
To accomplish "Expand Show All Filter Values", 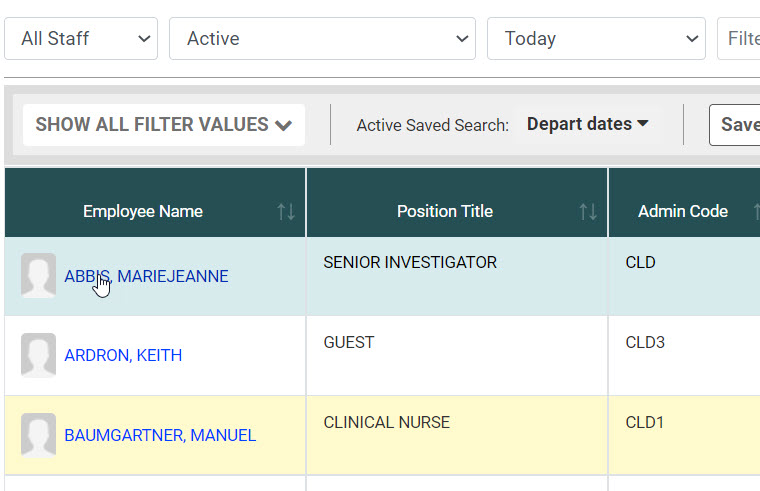I will [x=164, y=125].
